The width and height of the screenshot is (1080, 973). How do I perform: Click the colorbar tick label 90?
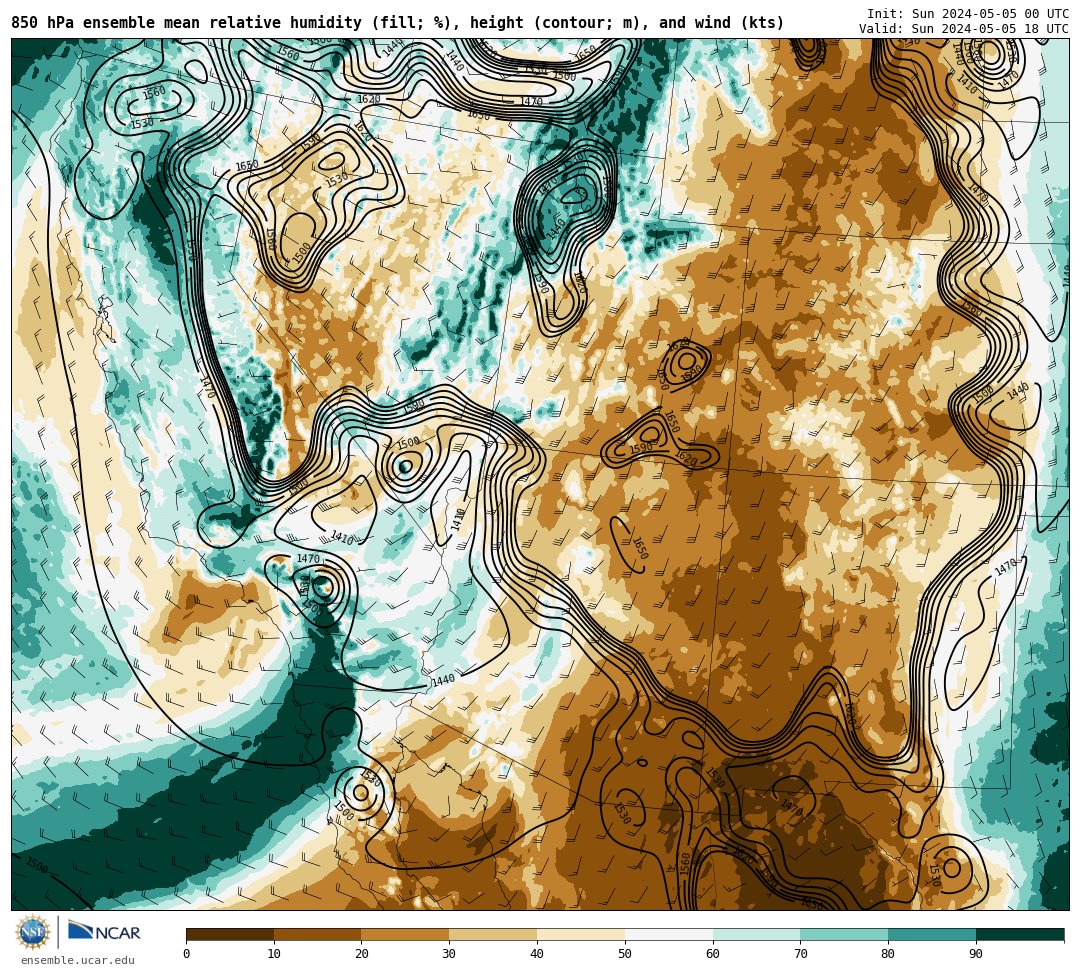977,954
